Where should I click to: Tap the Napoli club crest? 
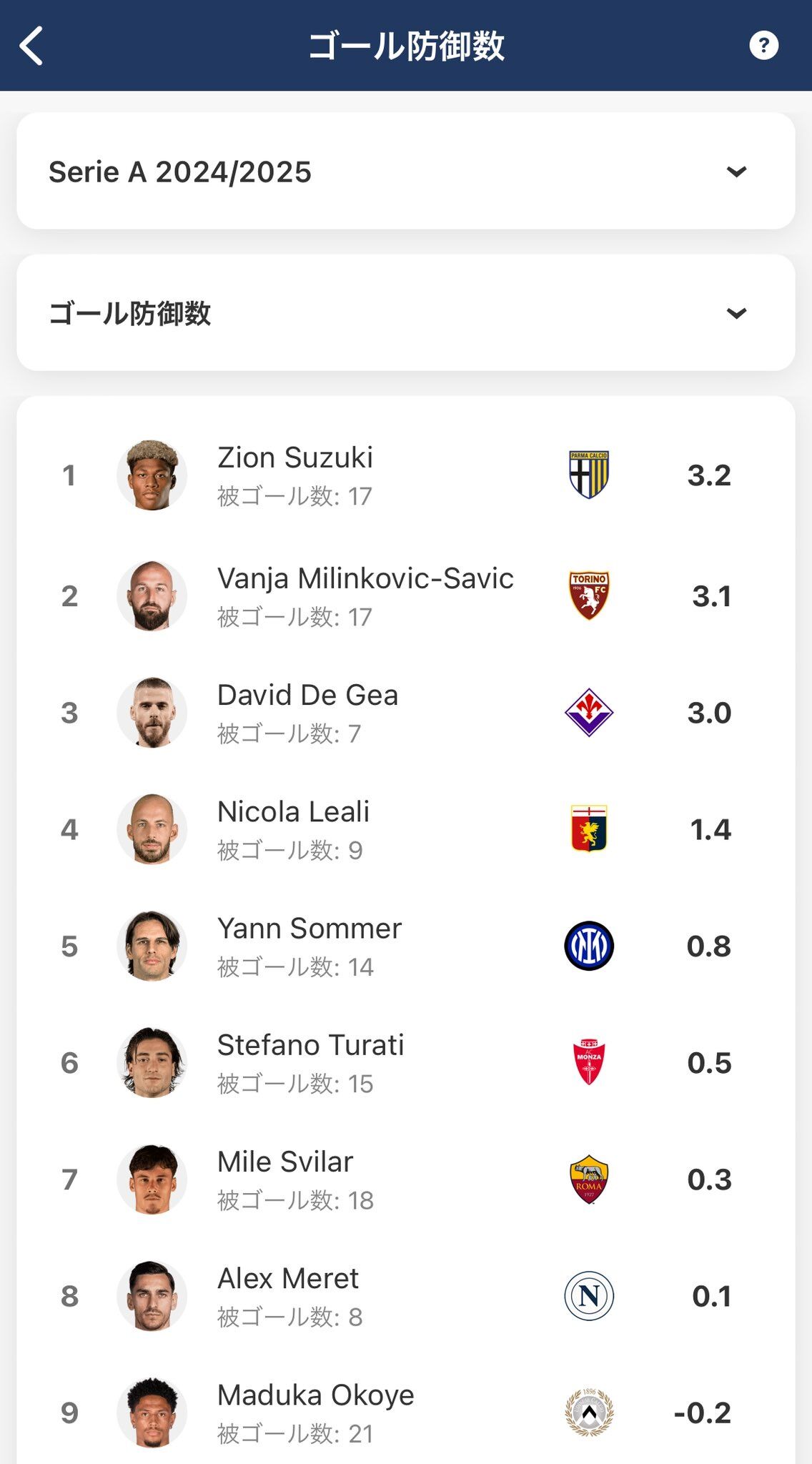click(589, 1295)
